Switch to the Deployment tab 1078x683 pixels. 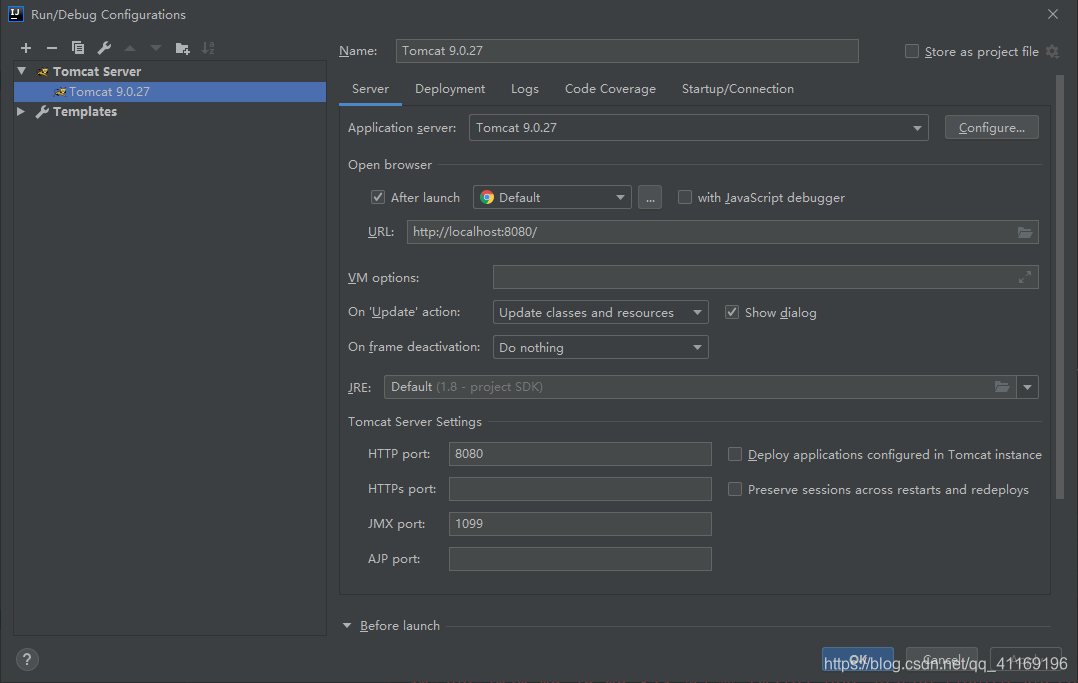tap(450, 89)
